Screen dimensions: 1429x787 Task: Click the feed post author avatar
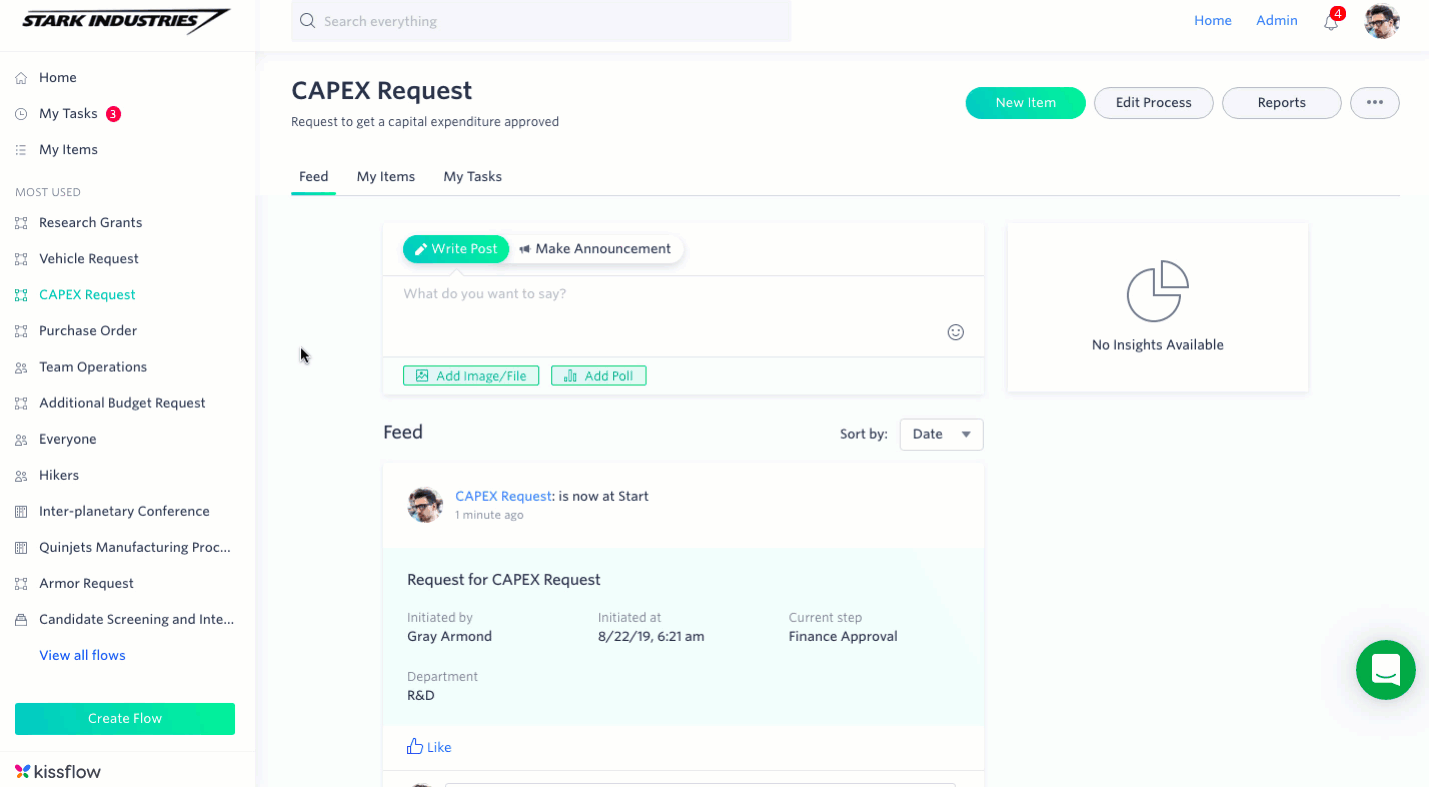pos(425,505)
